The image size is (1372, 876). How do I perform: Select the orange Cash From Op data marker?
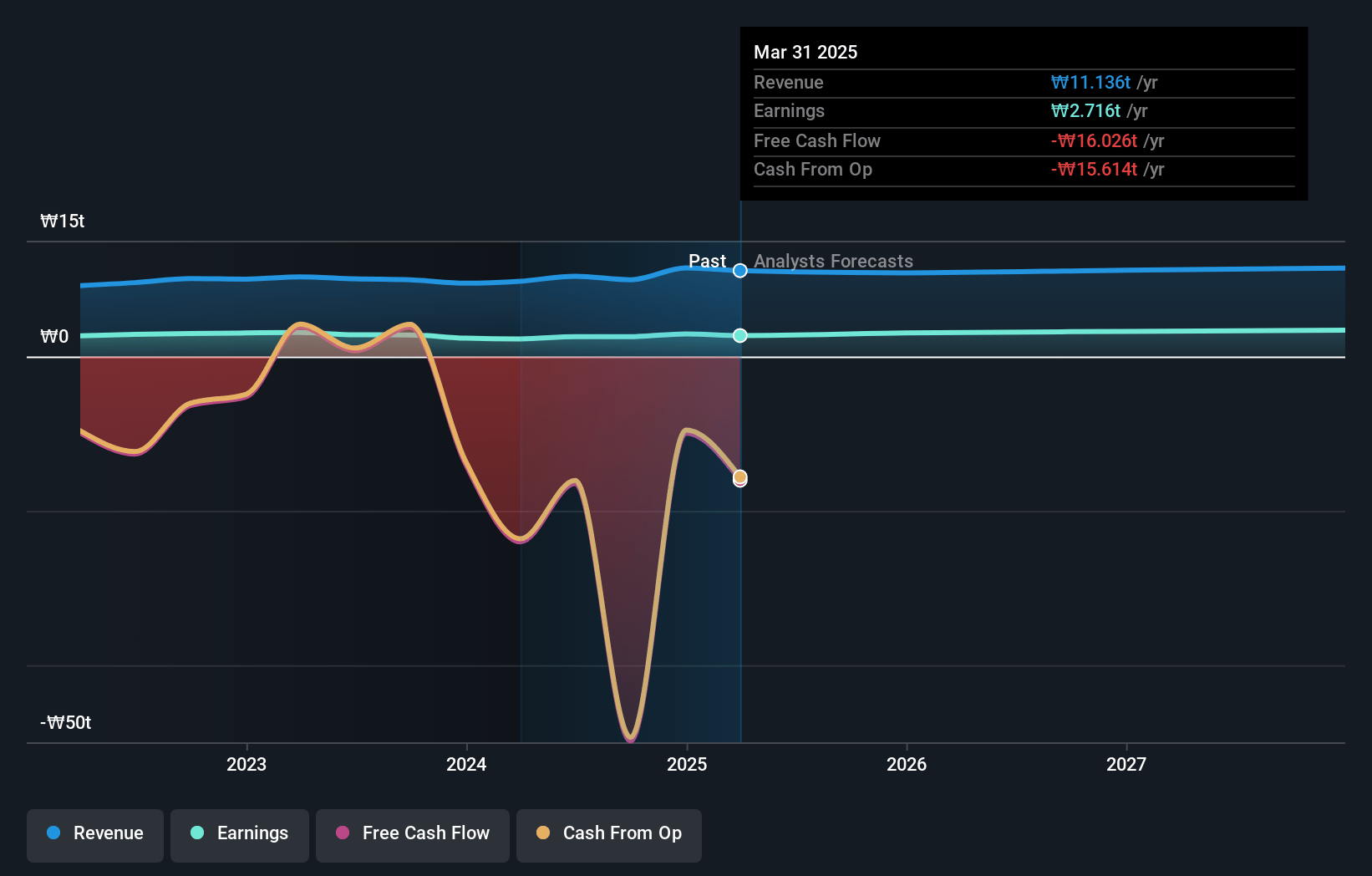pos(740,477)
